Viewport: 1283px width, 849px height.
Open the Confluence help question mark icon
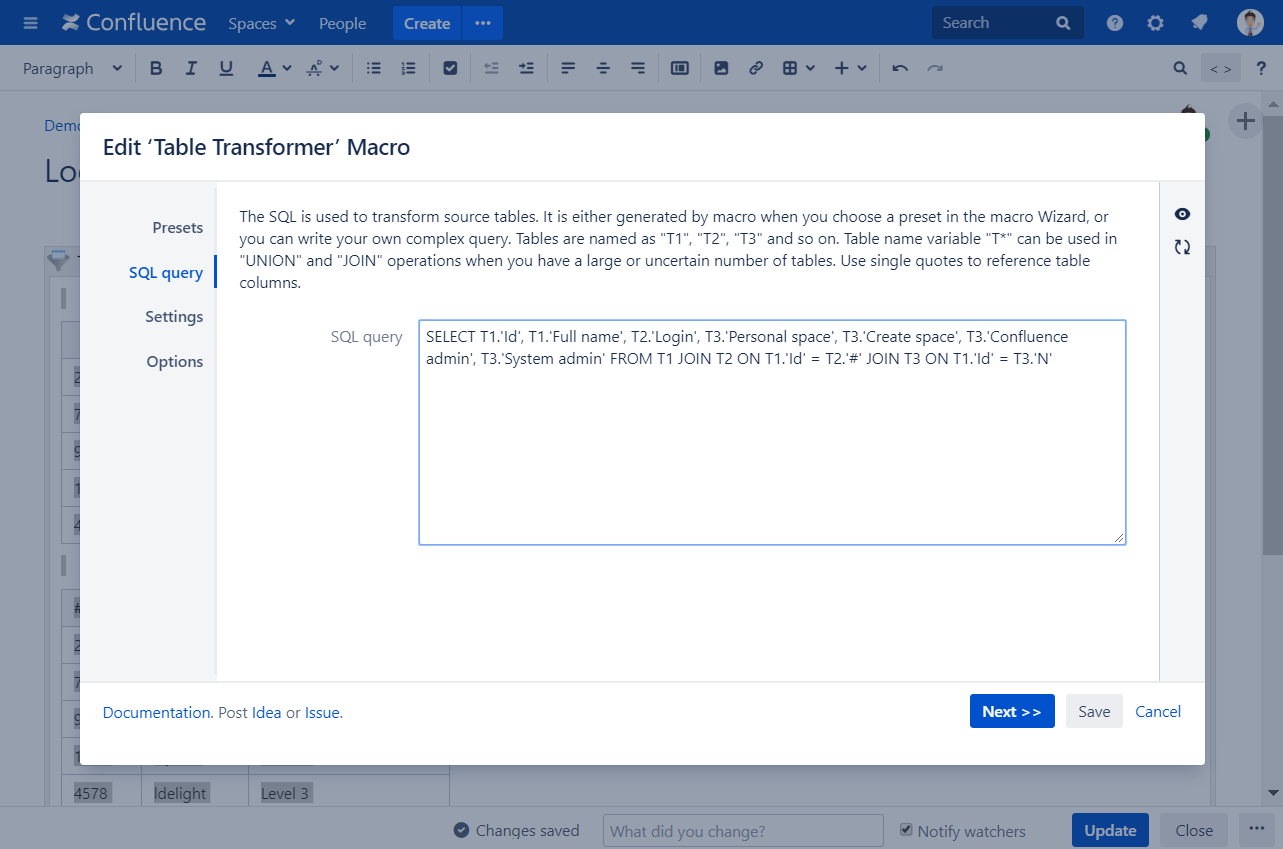point(1115,23)
